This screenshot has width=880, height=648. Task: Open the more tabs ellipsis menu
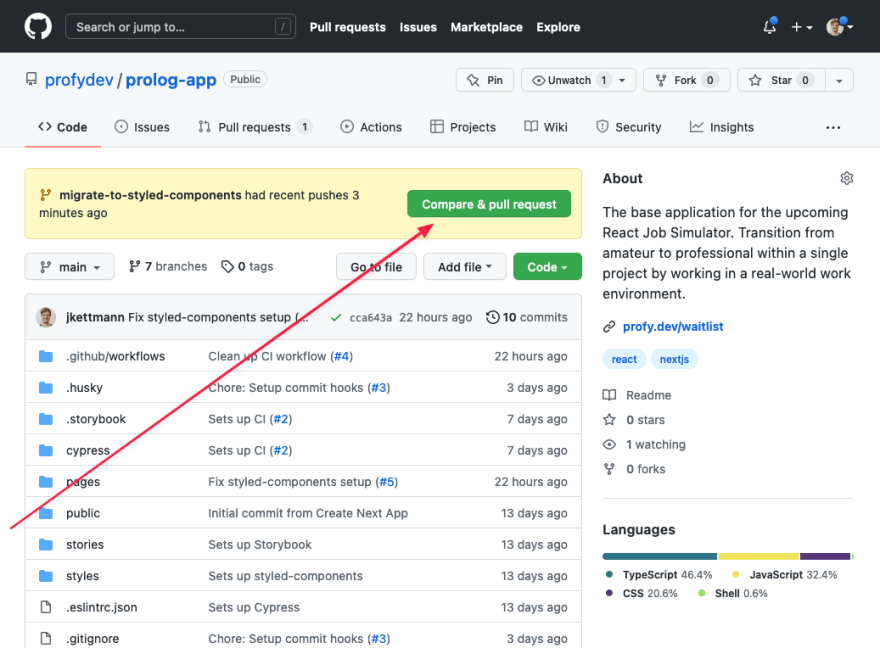[x=833, y=128]
